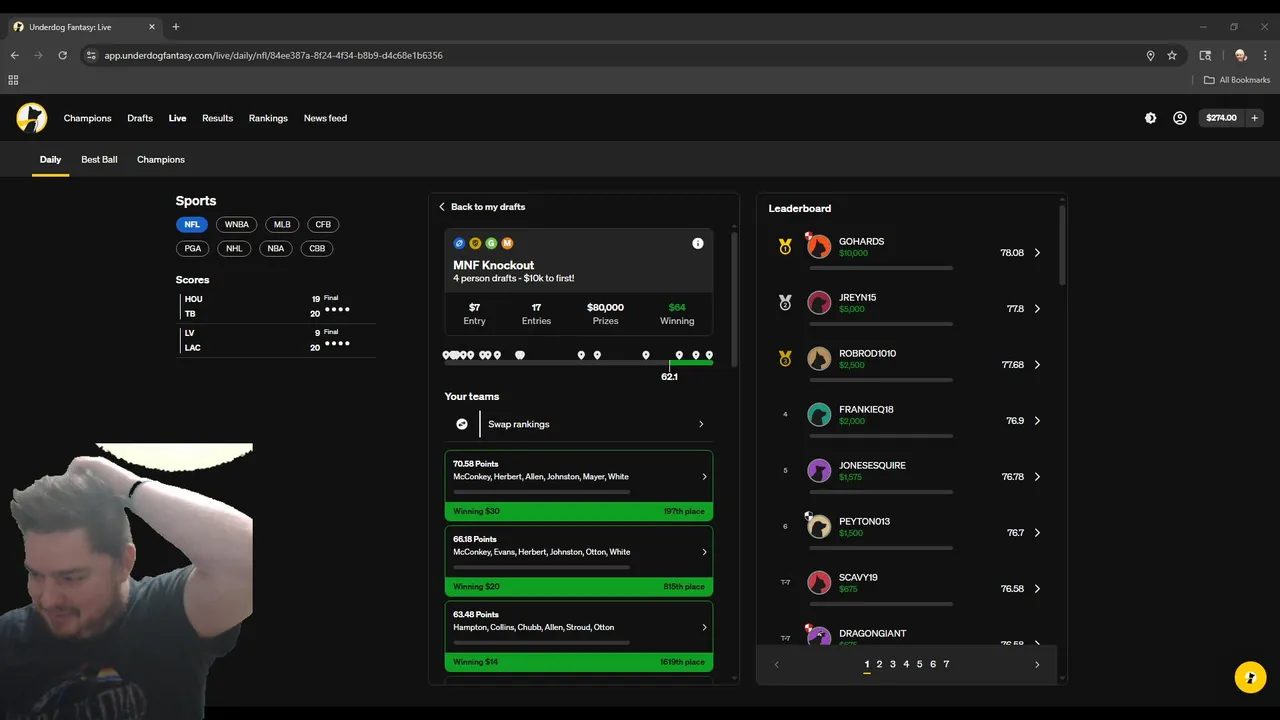1280x720 pixels.
Task: Go back to my drafts
Action: (x=482, y=207)
